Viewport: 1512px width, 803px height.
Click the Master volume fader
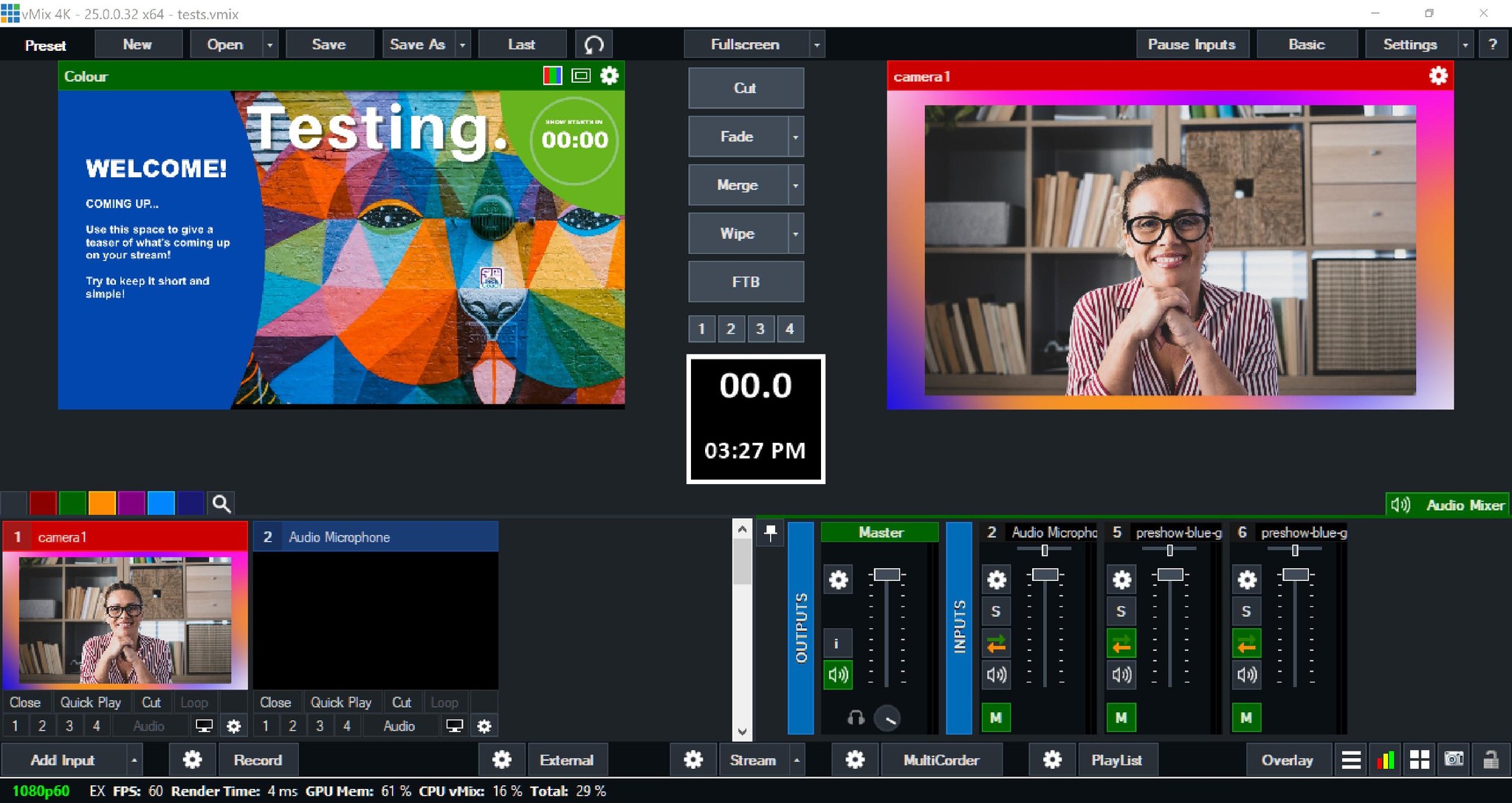tap(887, 574)
